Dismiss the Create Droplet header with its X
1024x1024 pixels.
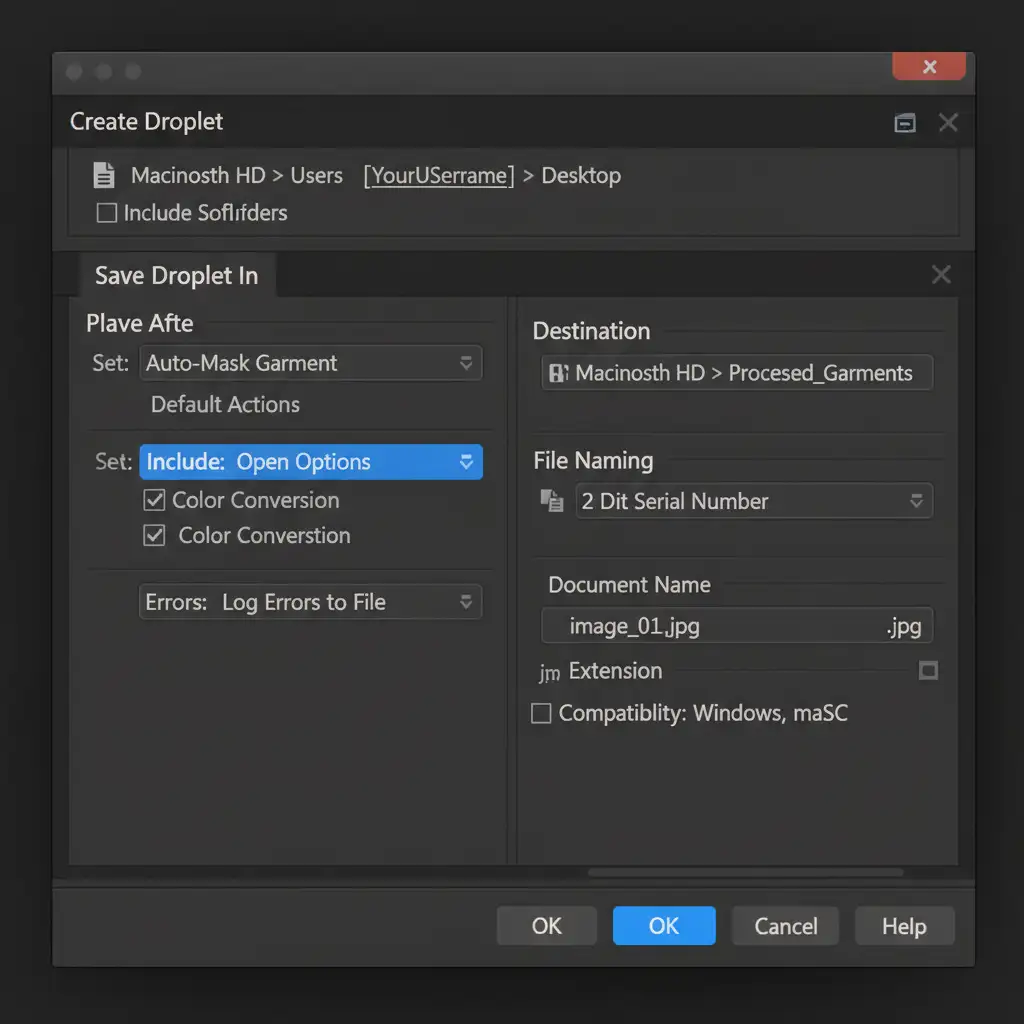pos(948,123)
